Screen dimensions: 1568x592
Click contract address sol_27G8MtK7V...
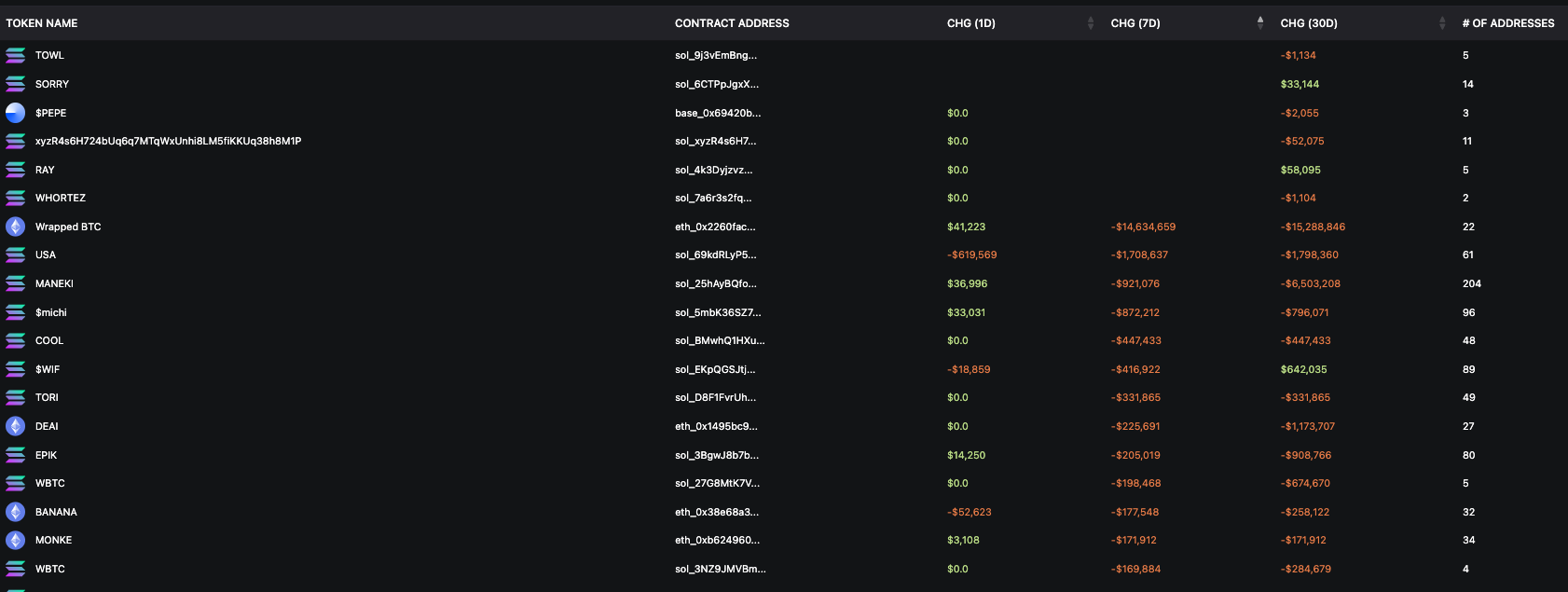[x=717, y=483]
